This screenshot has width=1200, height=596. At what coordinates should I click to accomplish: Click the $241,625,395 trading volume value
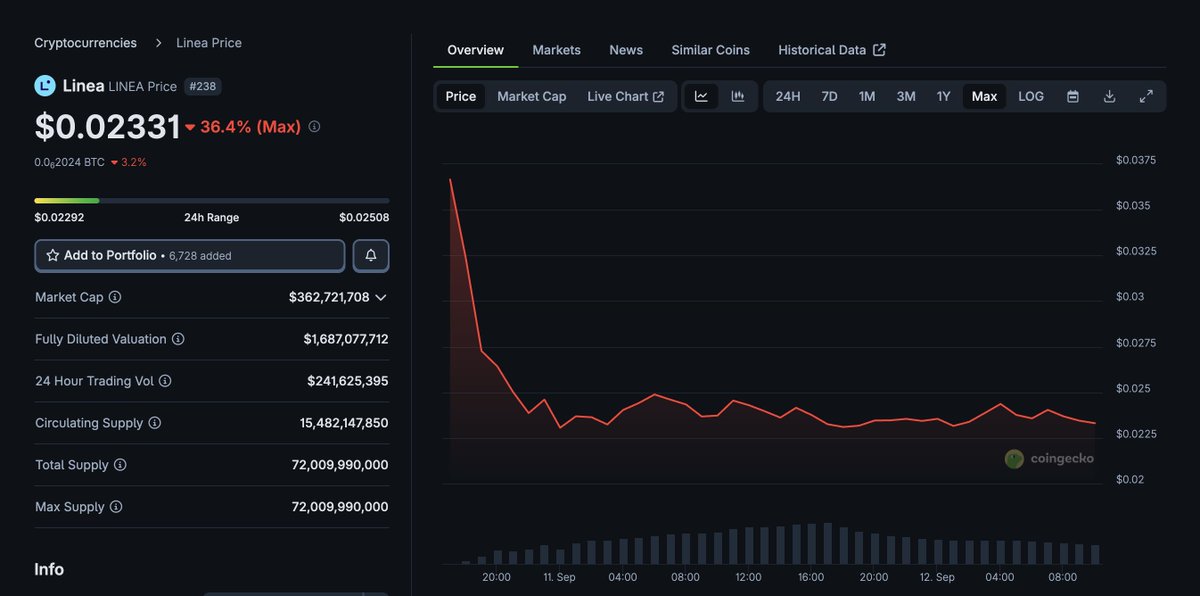348,381
